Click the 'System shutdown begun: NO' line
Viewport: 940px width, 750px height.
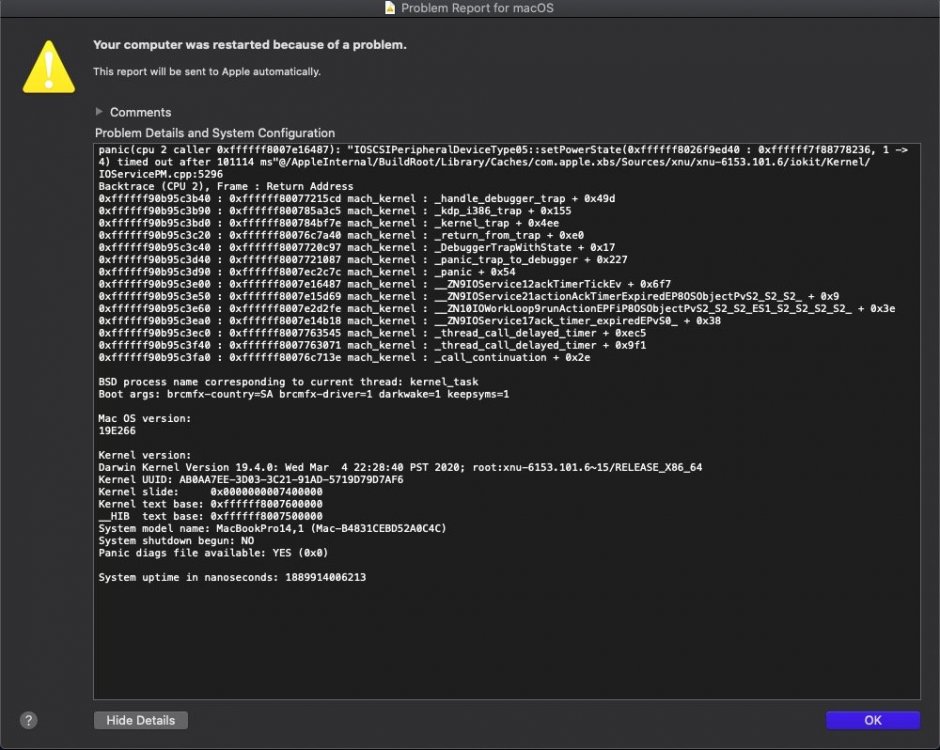point(176,541)
